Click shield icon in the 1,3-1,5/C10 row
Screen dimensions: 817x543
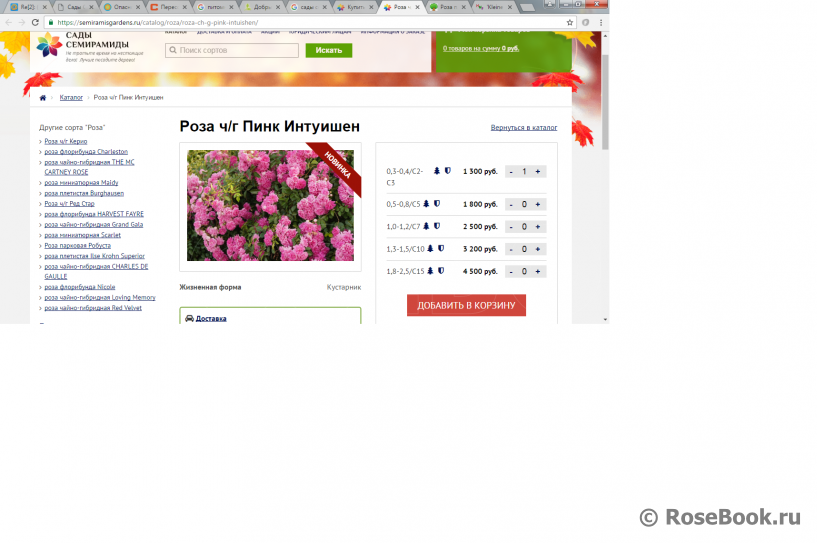(x=441, y=249)
